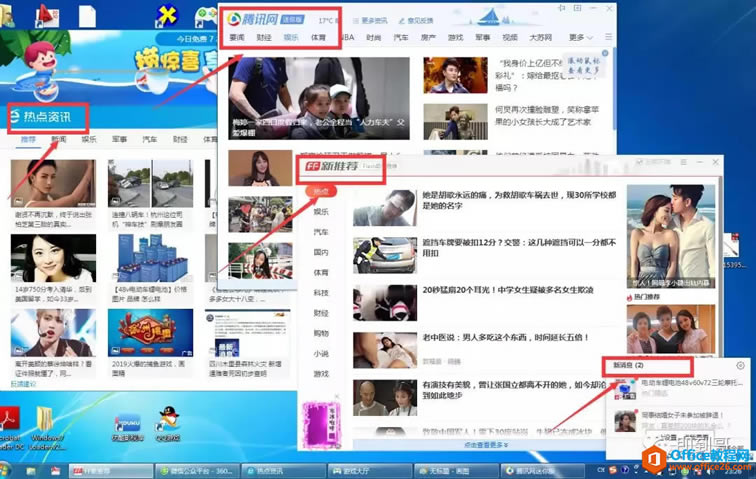Open the QQ penguin desktop shortcut
This screenshot has height=479, width=756.
[x=169, y=424]
